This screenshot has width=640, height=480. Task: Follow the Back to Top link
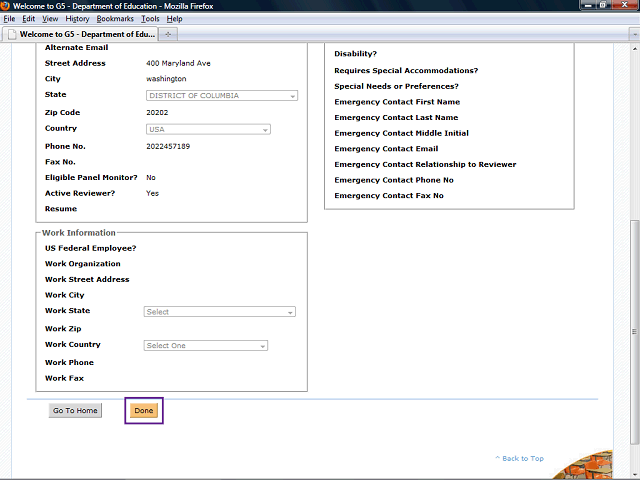click(520, 458)
